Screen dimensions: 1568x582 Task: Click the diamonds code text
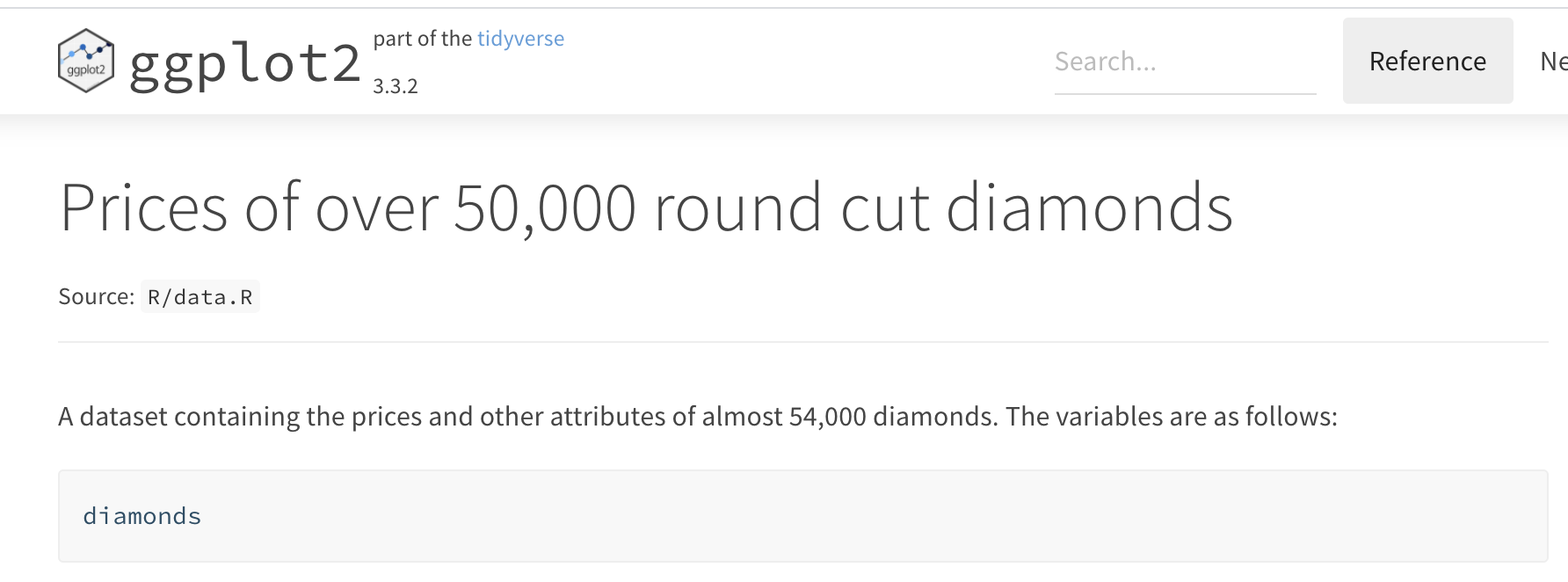pos(142,516)
